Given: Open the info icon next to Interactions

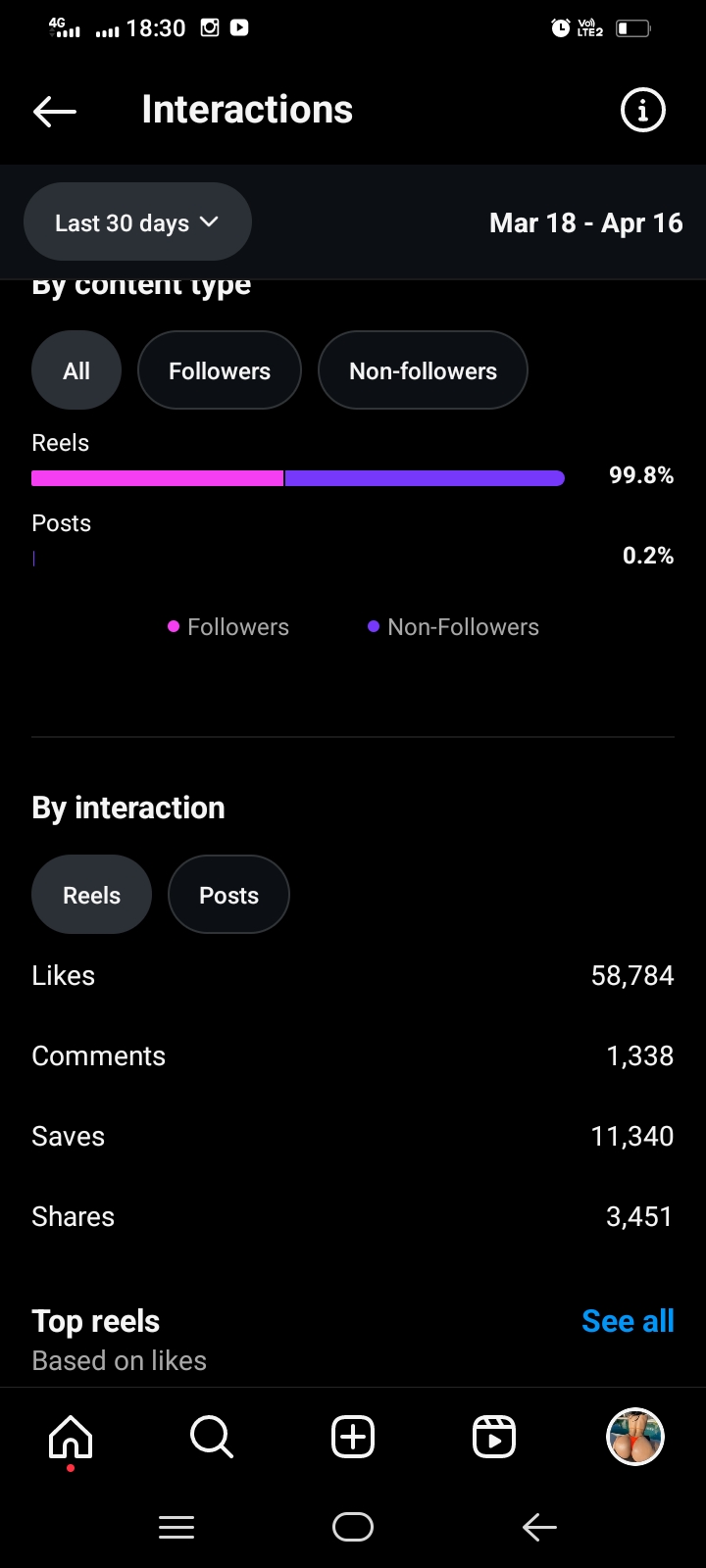Looking at the screenshot, I should 643,110.
